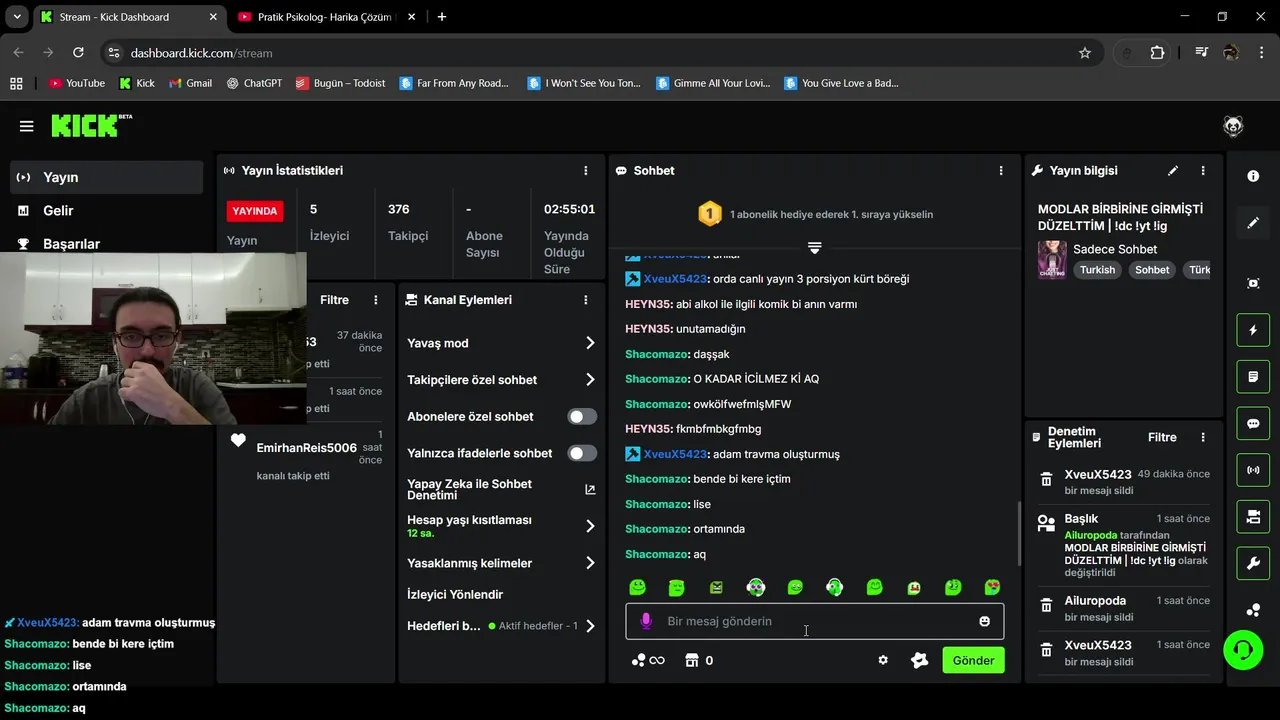
Task: Click the camera icon in the right sidebar
Action: tap(1253, 517)
